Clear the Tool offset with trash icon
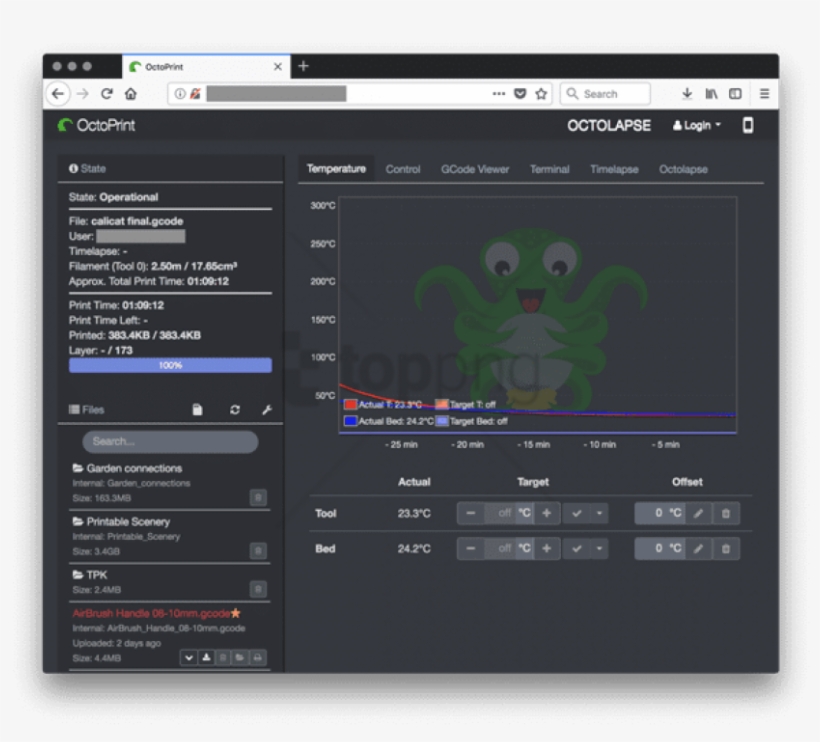The width and height of the screenshot is (820, 742). [x=725, y=513]
